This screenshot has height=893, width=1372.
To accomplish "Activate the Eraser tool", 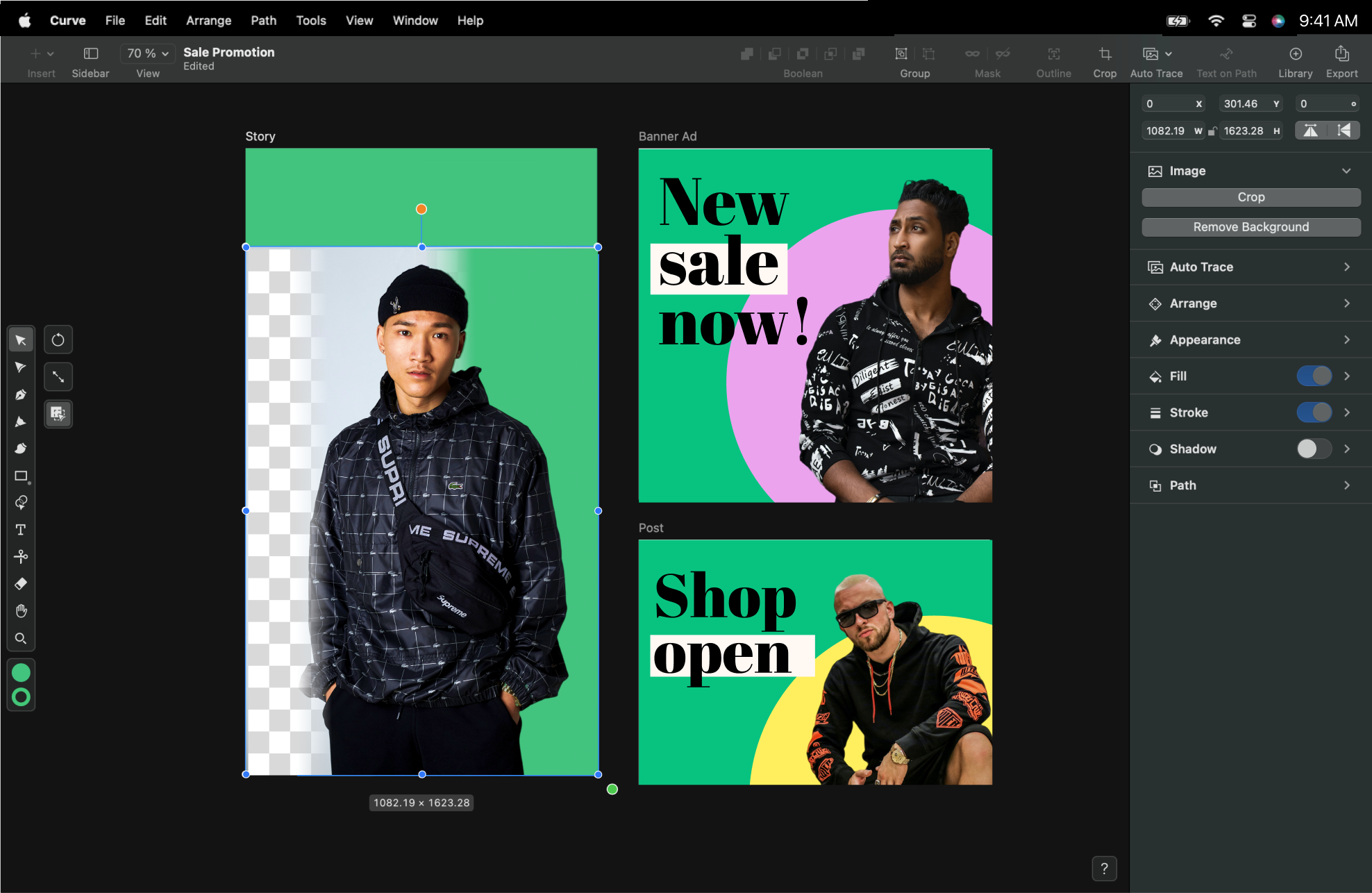I will [21, 584].
